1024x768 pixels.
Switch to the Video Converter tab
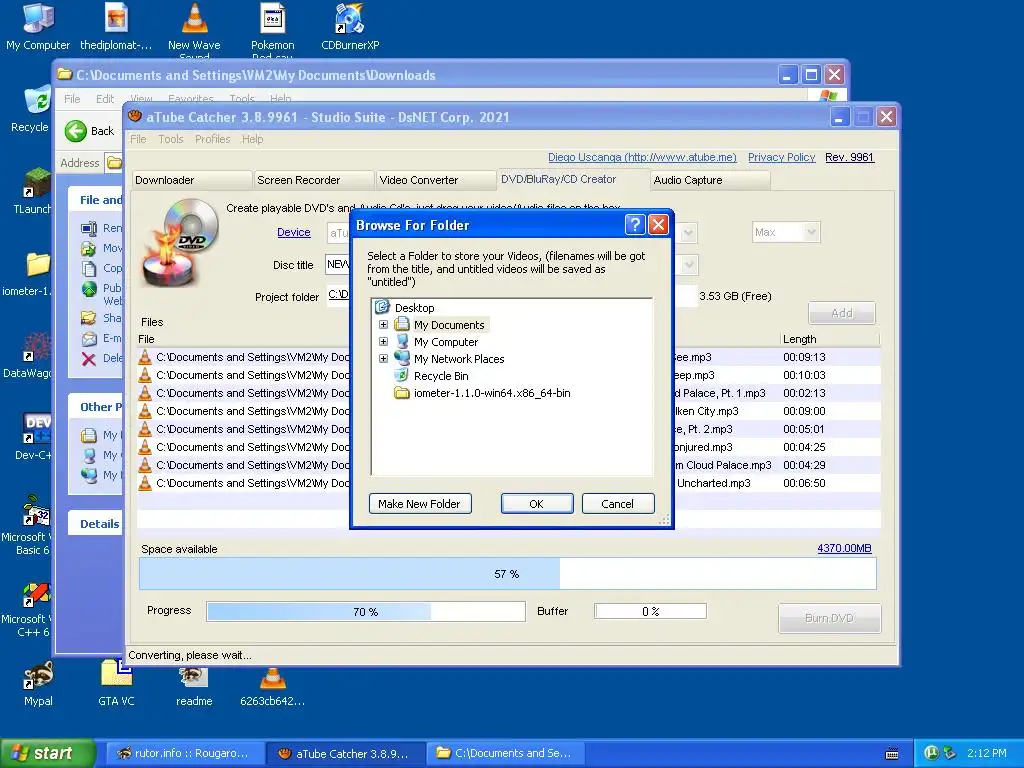(x=436, y=180)
